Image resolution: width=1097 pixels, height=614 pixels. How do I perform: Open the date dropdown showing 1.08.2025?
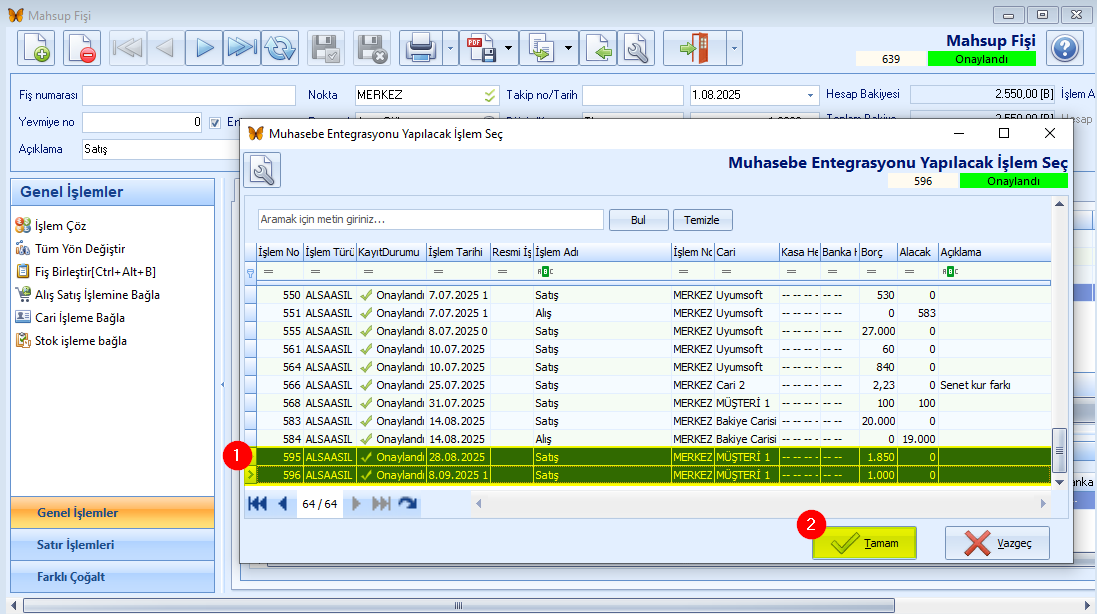point(810,96)
